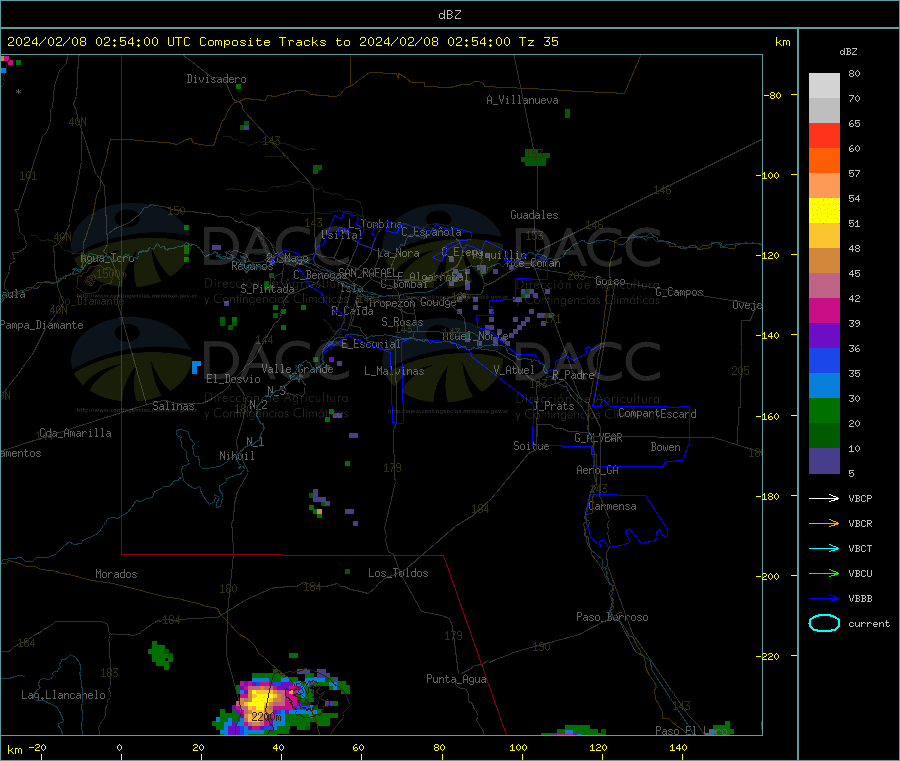Click the 'Pampa_Diamante' place label

(x=42, y=325)
